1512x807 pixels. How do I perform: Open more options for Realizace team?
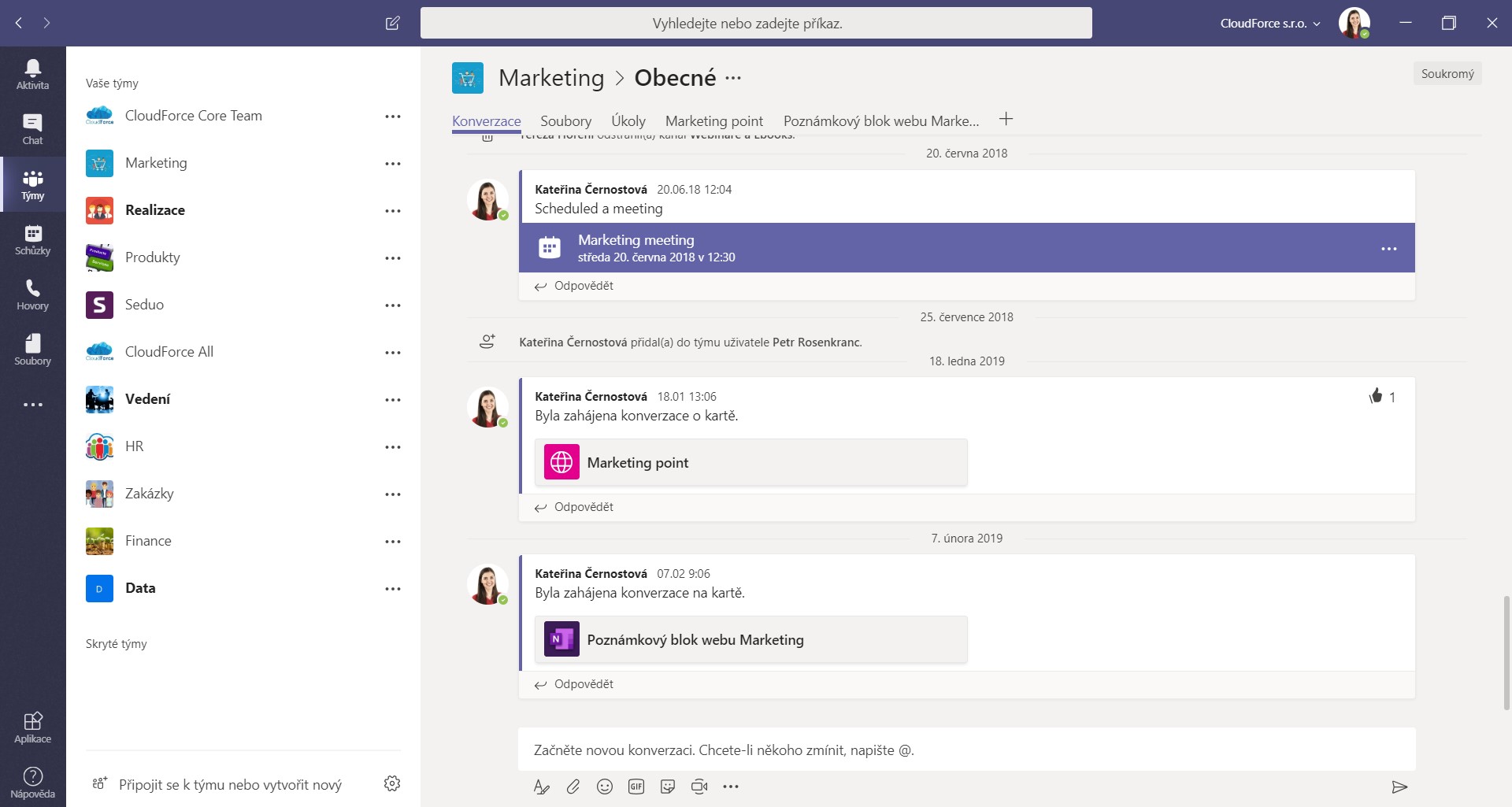click(393, 211)
